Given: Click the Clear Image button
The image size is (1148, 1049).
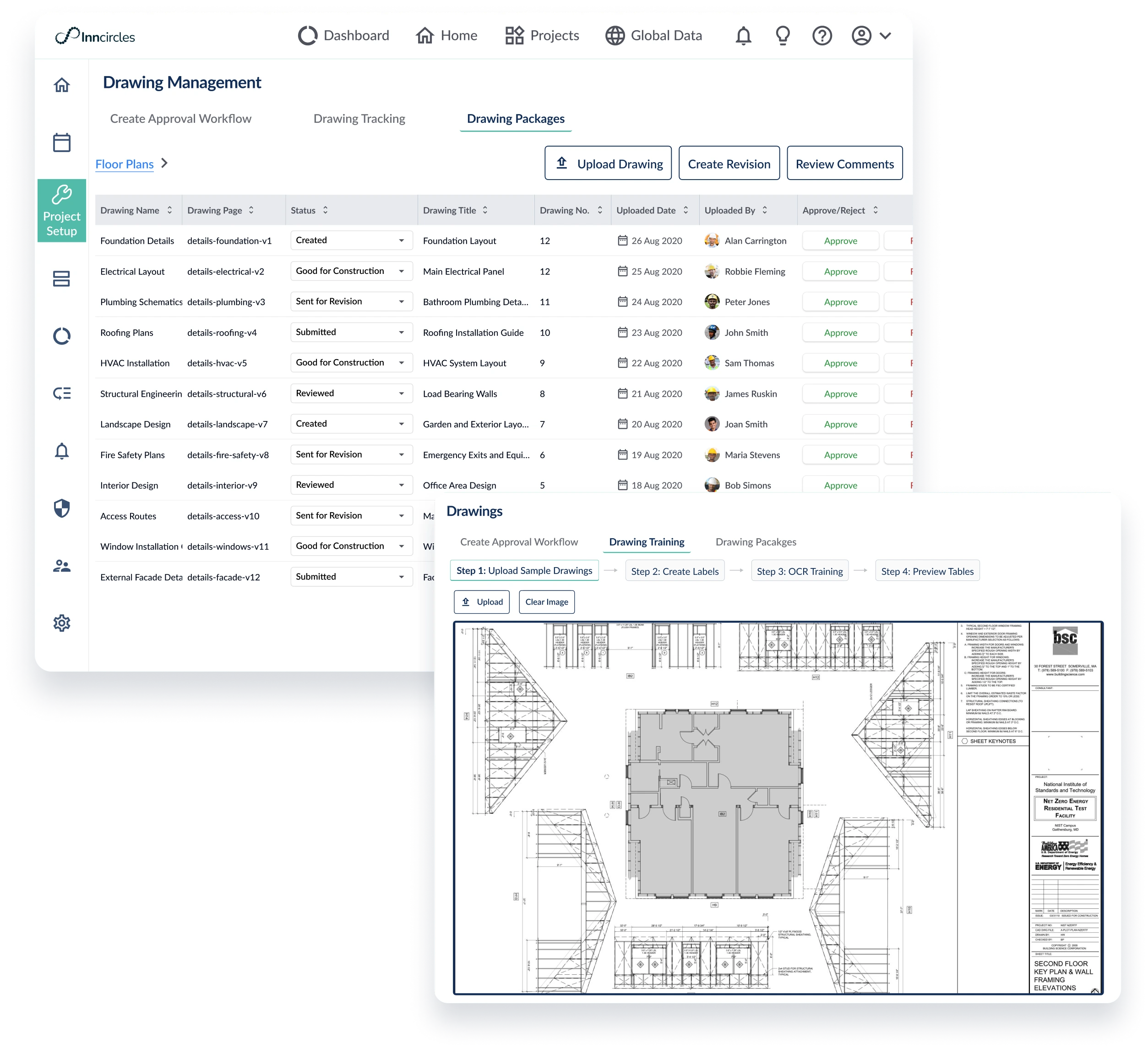Looking at the screenshot, I should coord(547,602).
